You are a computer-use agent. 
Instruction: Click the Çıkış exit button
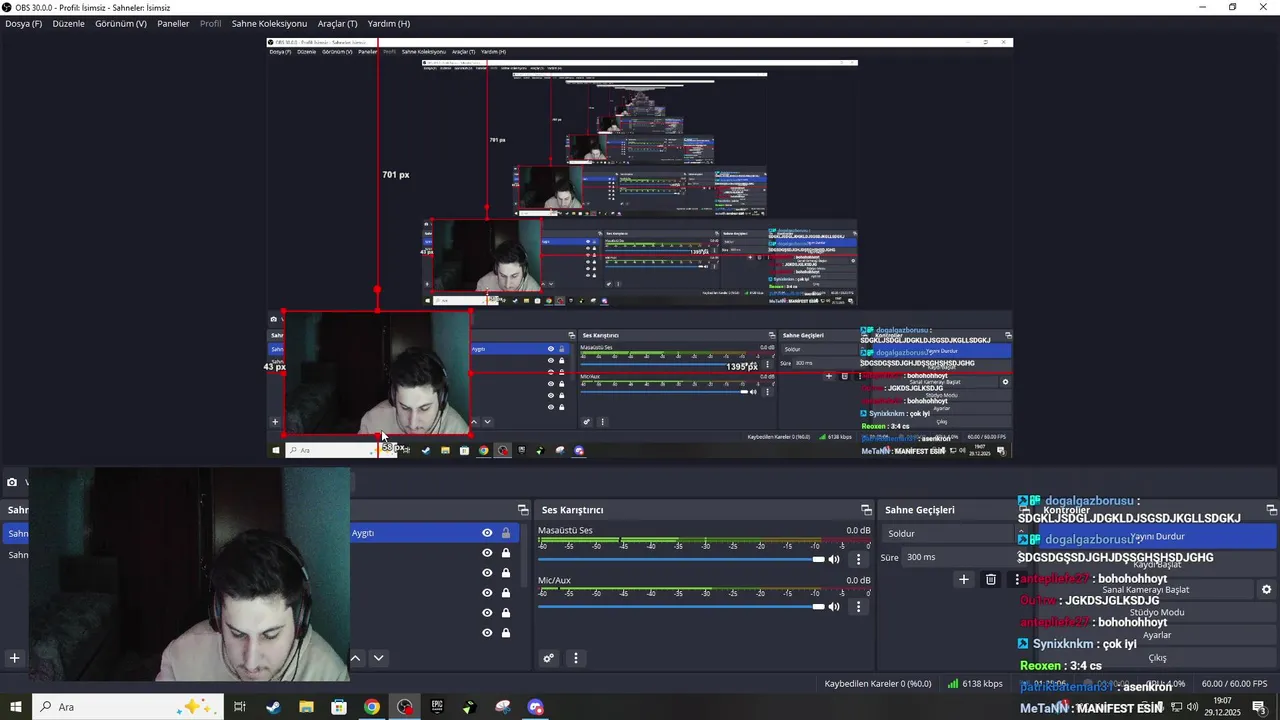click(x=1157, y=658)
